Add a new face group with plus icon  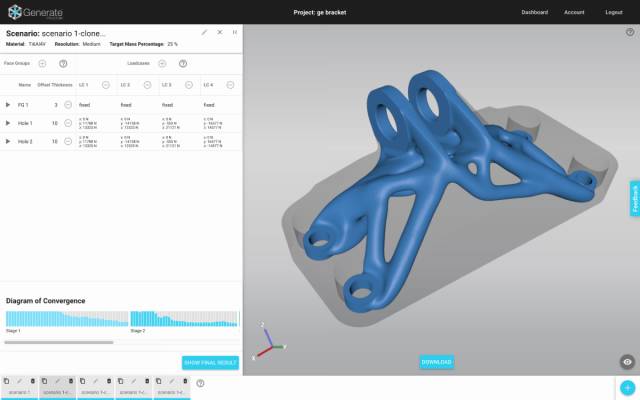42,63
